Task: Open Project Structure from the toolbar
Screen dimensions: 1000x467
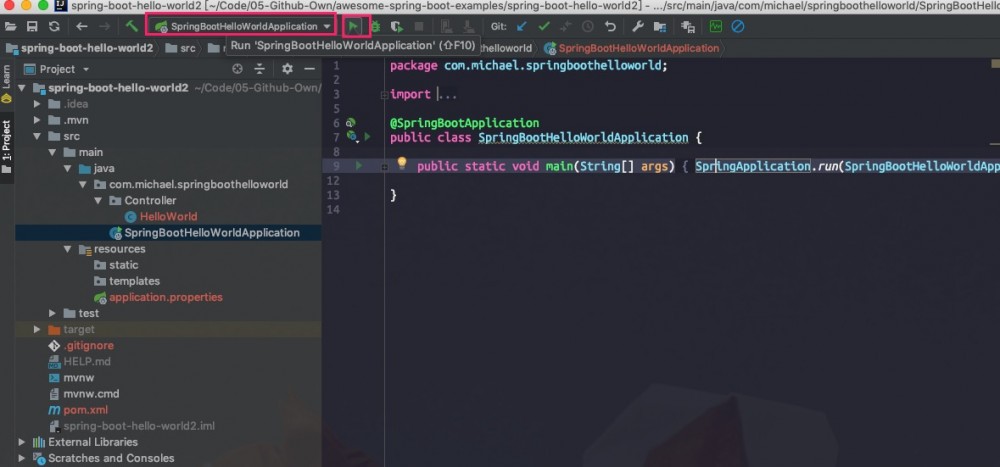Action: (659, 27)
